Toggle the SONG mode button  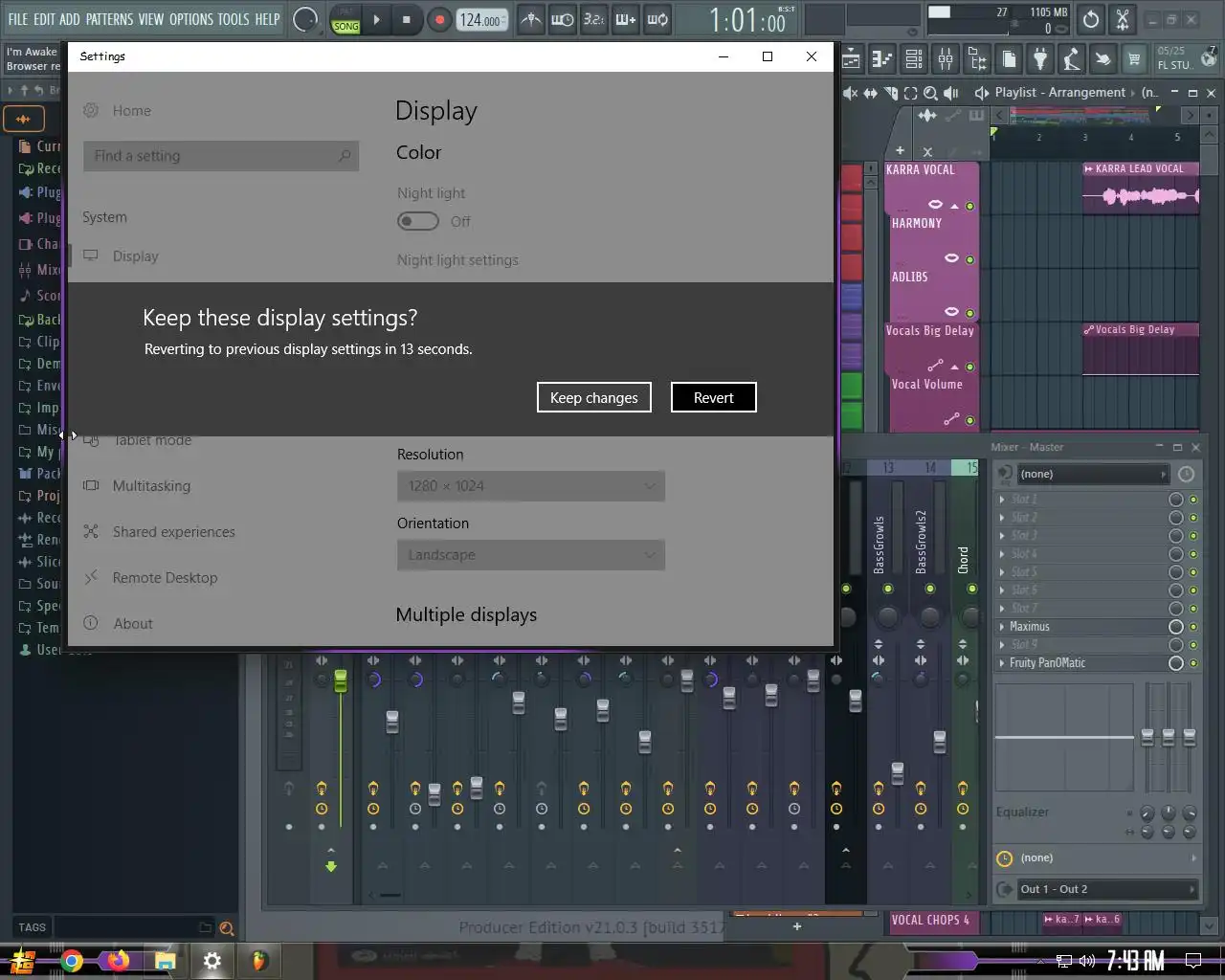(345, 26)
